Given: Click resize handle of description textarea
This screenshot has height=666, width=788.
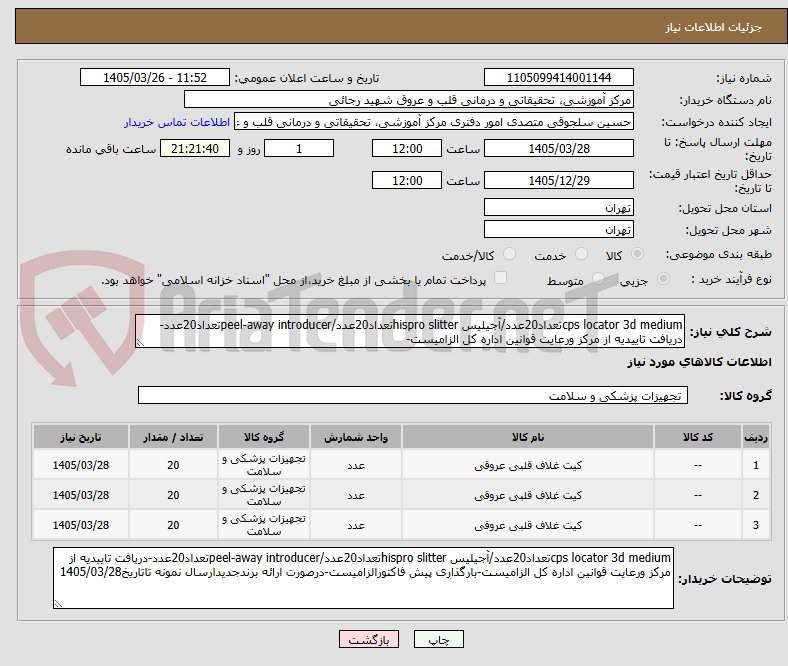Looking at the screenshot, I should 140,343.
